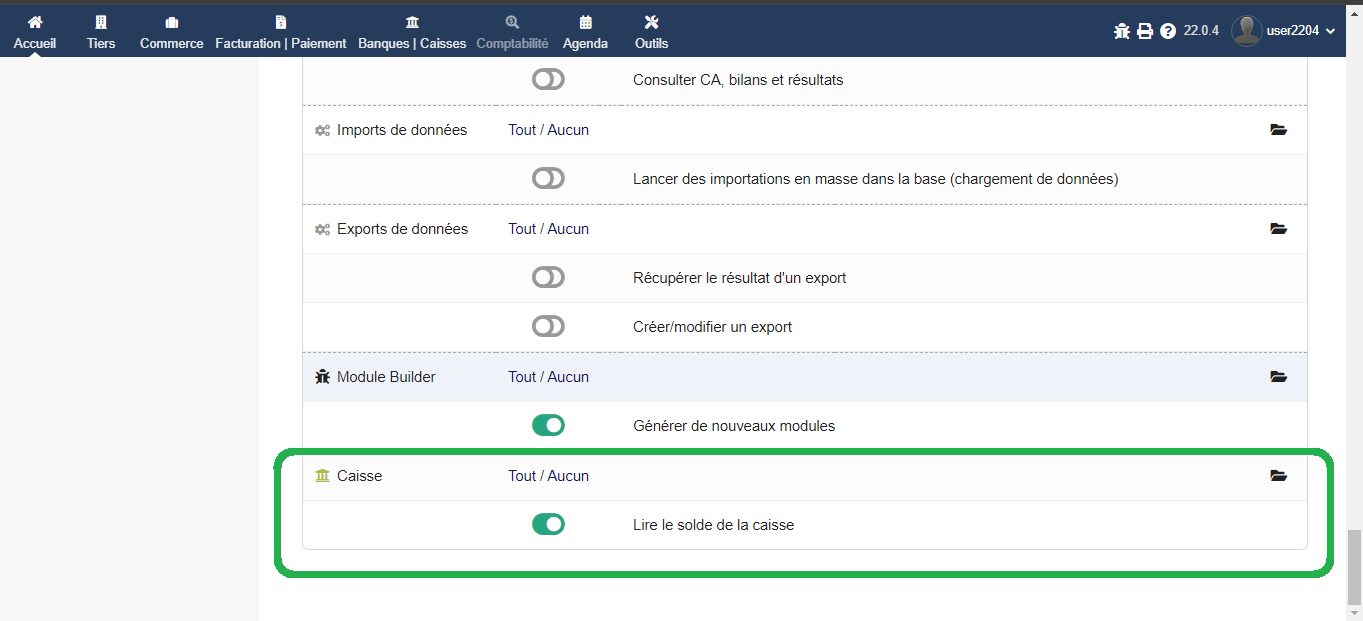This screenshot has height=621, width=1363.
Task: Enable 'Récupérer le résultat d'un export' toggle
Action: tap(548, 278)
